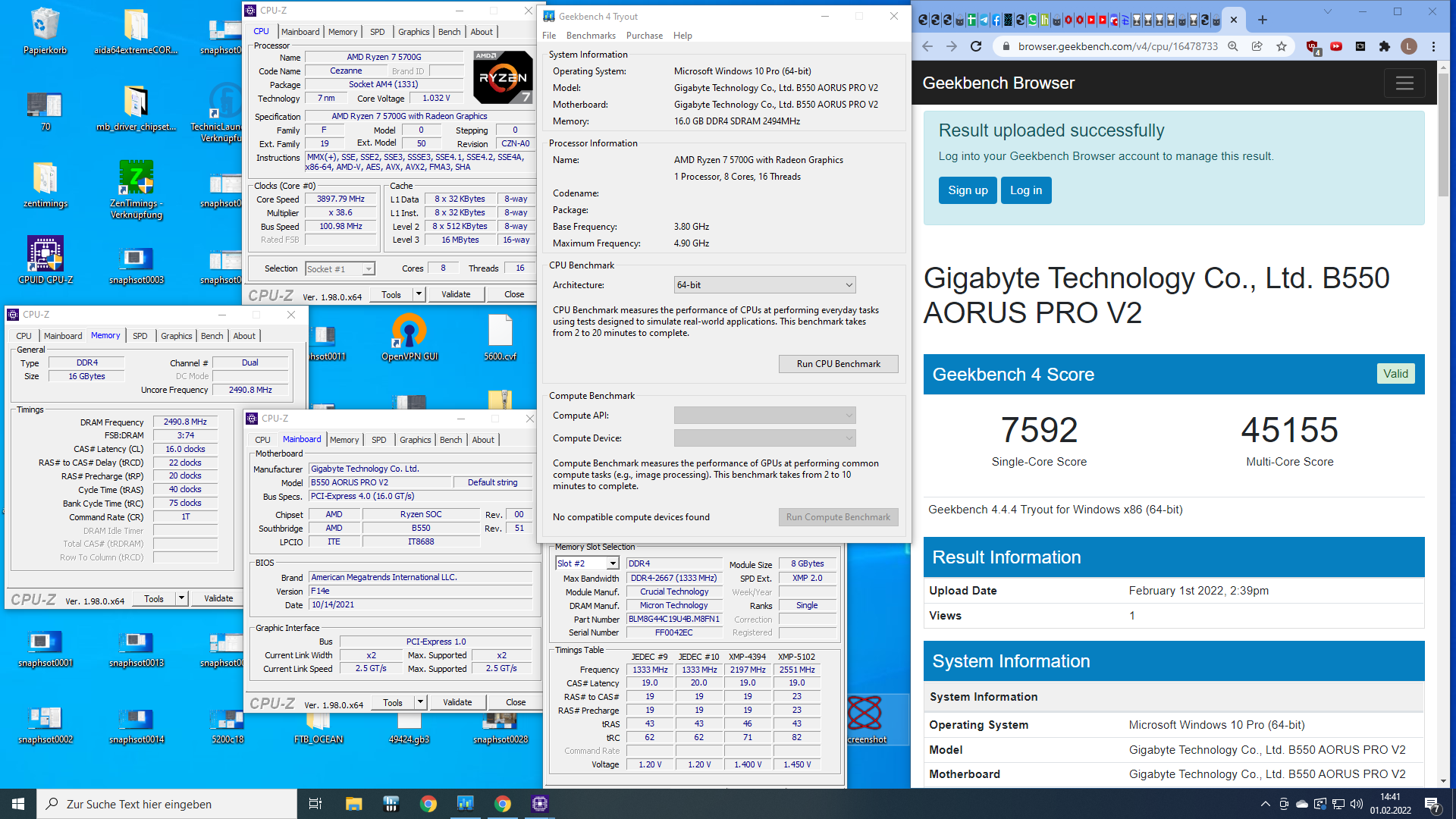
Task: Open About tab in Mainboard CPU-Z window
Action: [x=483, y=440]
